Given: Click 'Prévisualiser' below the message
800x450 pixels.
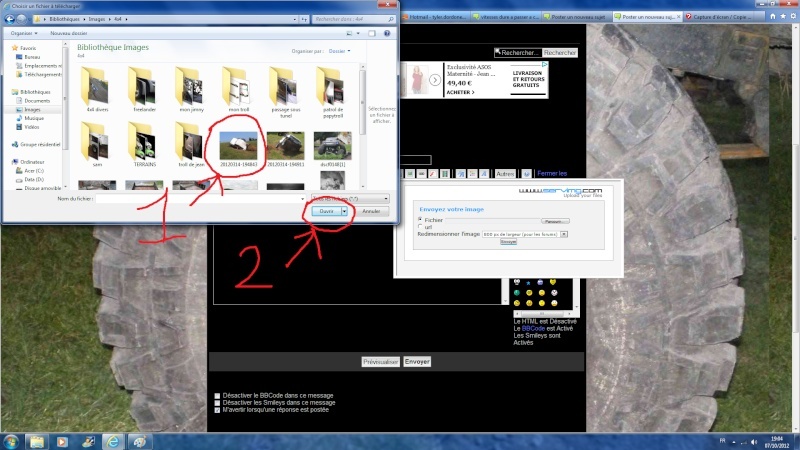Looking at the screenshot, I should (381, 362).
